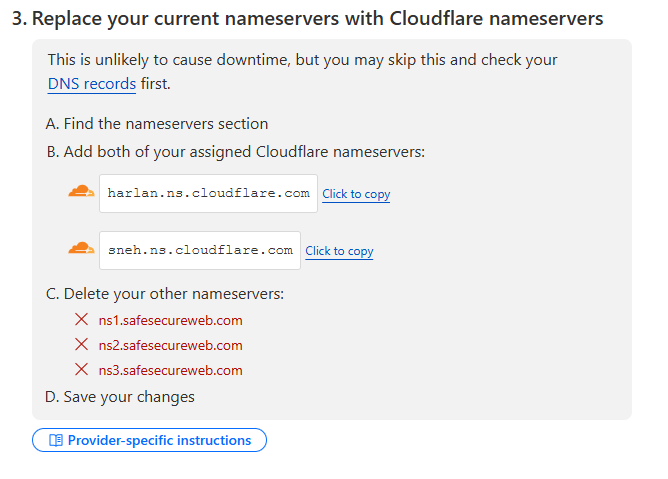Click the Cloudflare cloud icon beside sneh nameserver

[x=81, y=248]
